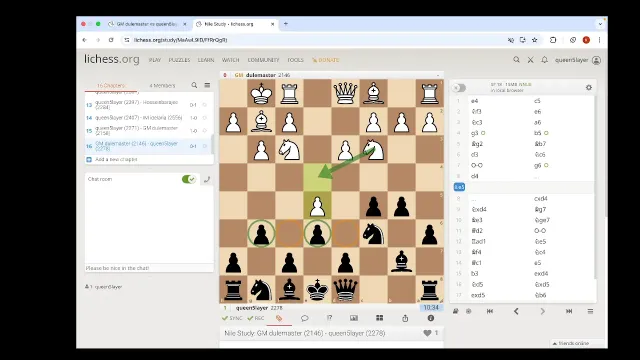Click the chat message input field
The height and width of the screenshot is (360, 640).
click(x=149, y=268)
